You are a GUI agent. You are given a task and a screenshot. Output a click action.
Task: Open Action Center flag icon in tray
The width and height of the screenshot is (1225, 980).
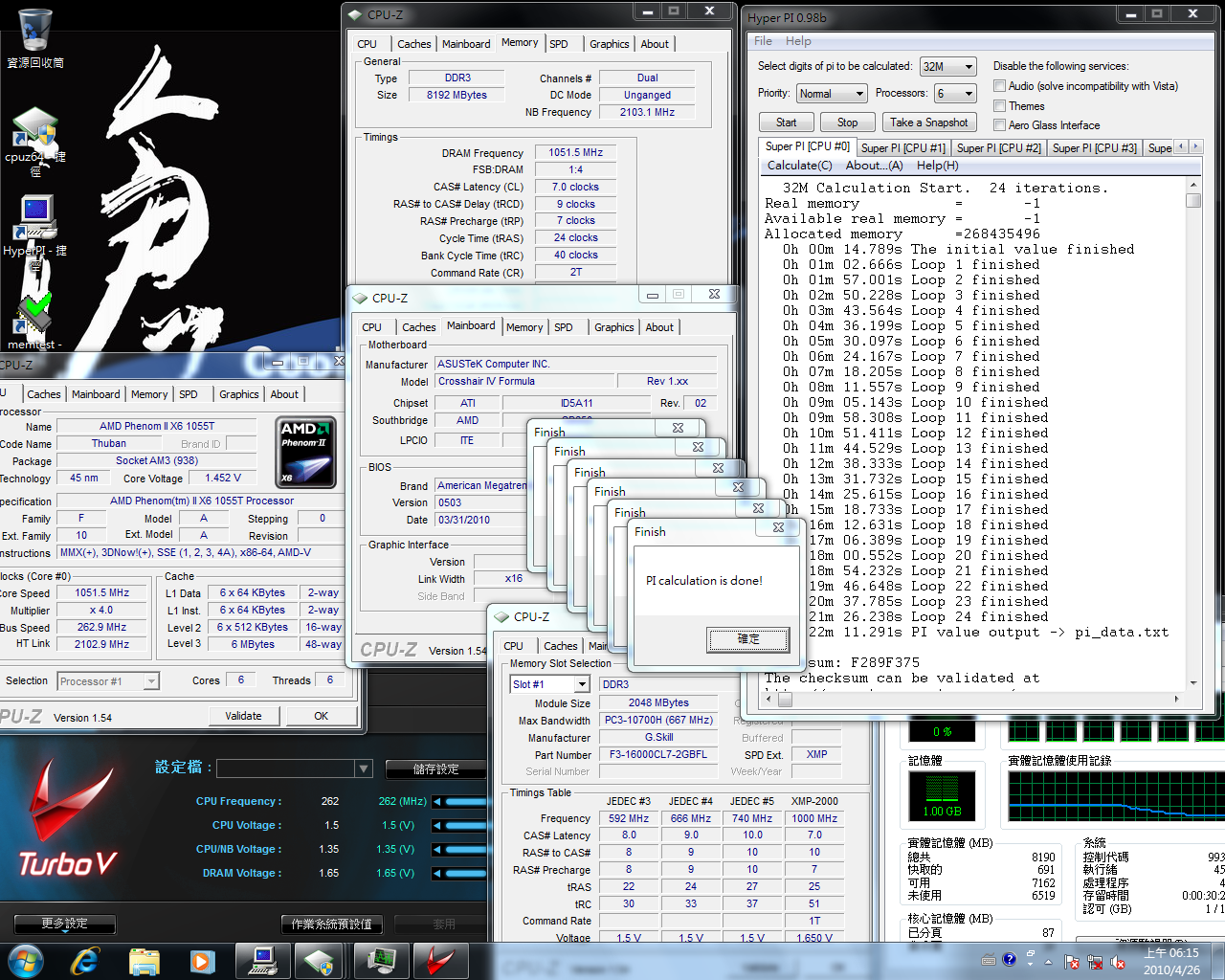[1072, 962]
